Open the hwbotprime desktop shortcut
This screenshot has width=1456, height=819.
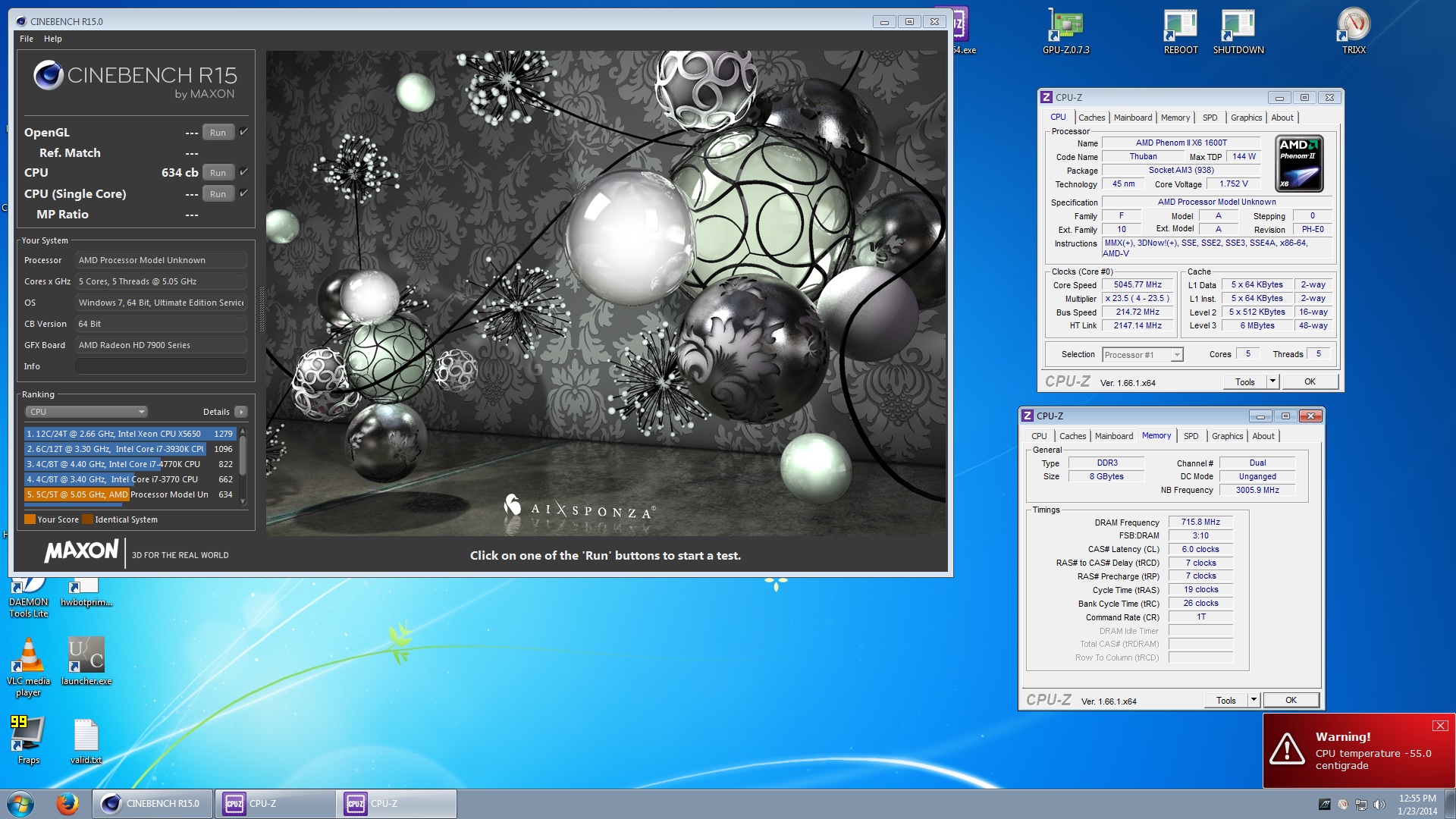pos(86,593)
